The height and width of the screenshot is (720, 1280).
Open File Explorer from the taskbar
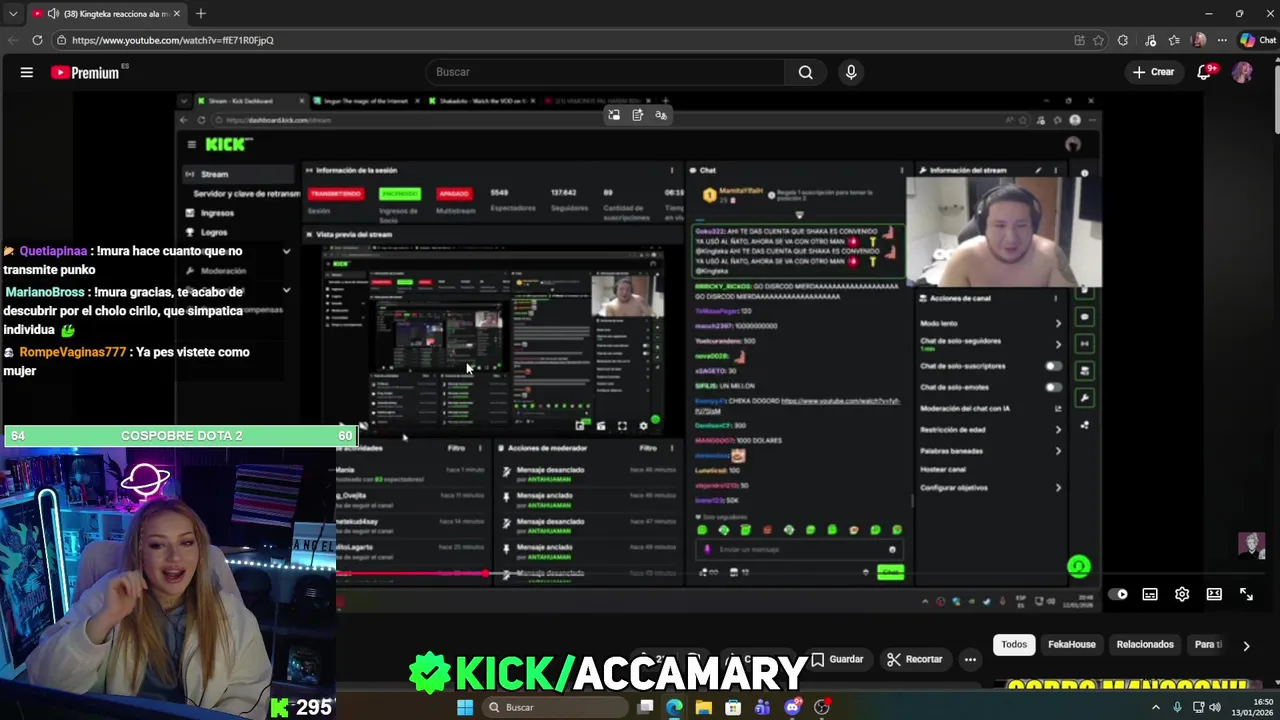[x=704, y=707]
